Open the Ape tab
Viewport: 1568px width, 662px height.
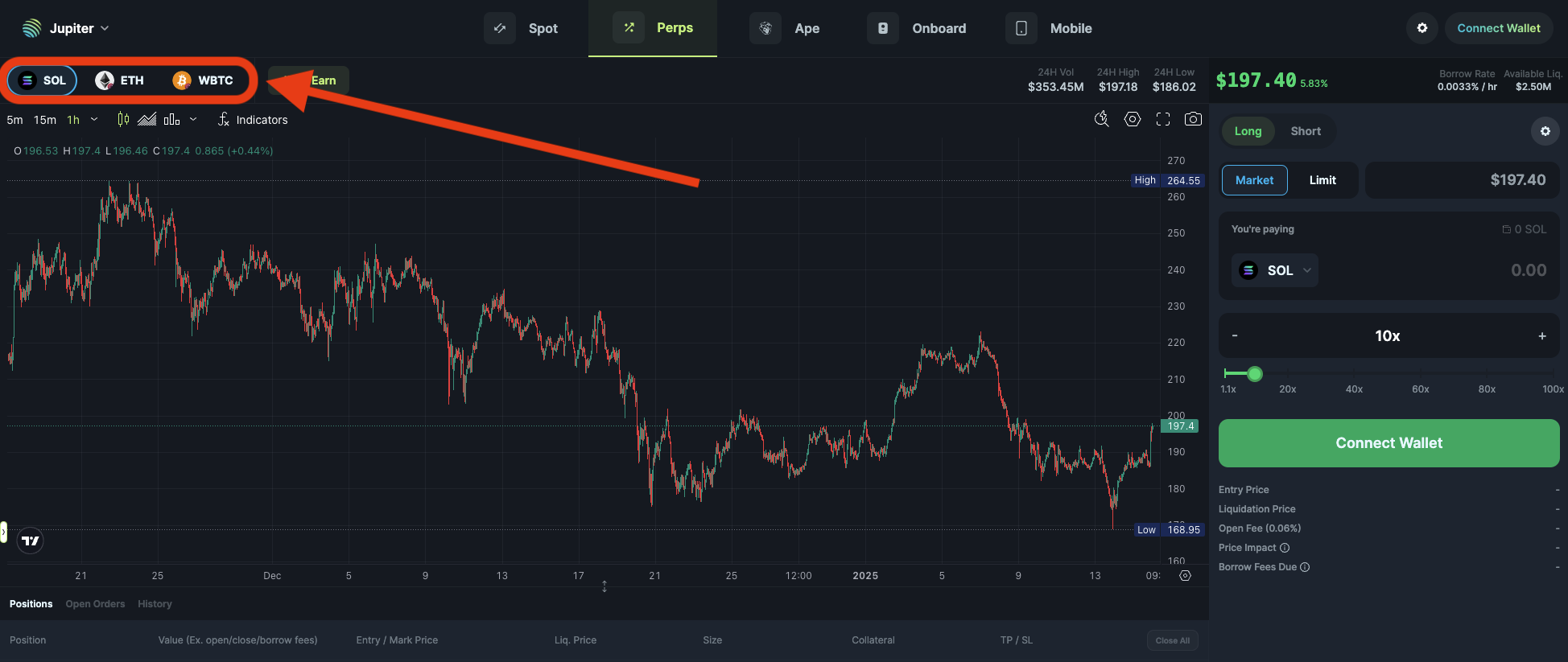coord(786,28)
